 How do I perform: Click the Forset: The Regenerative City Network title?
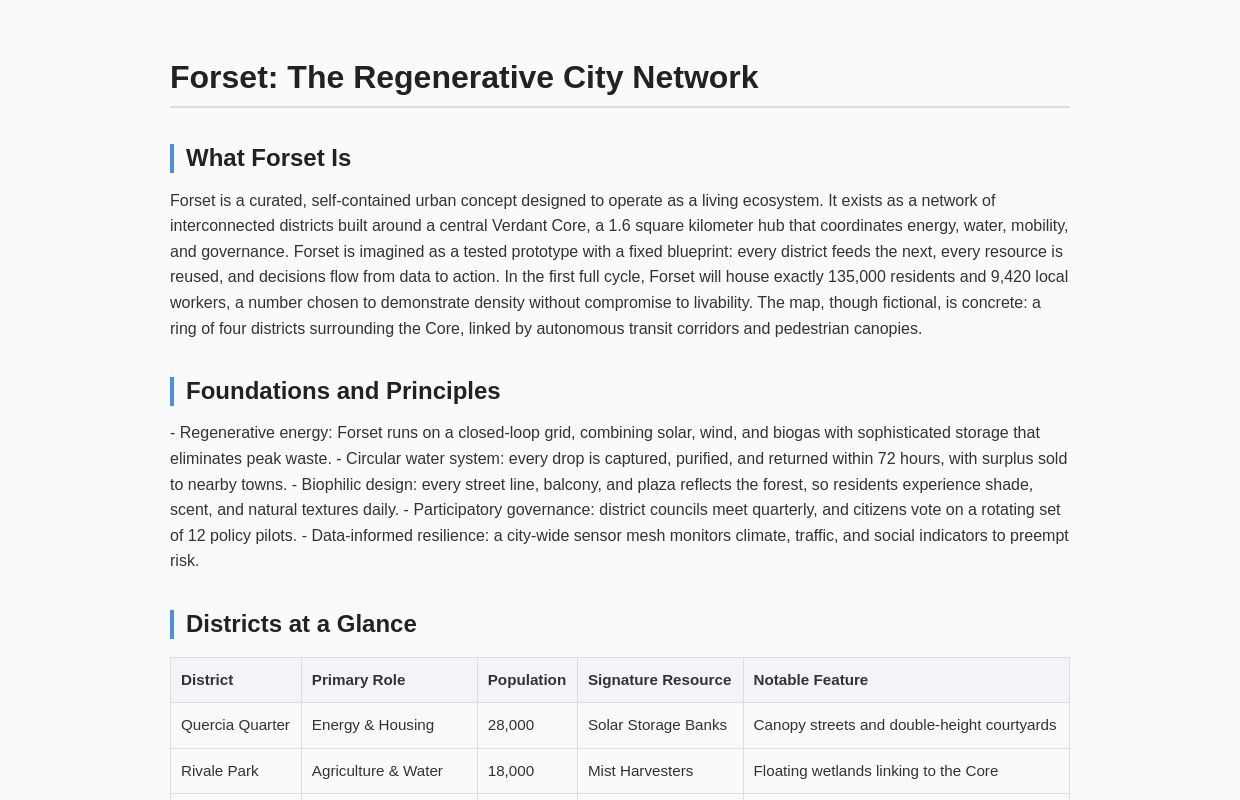click(x=464, y=78)
